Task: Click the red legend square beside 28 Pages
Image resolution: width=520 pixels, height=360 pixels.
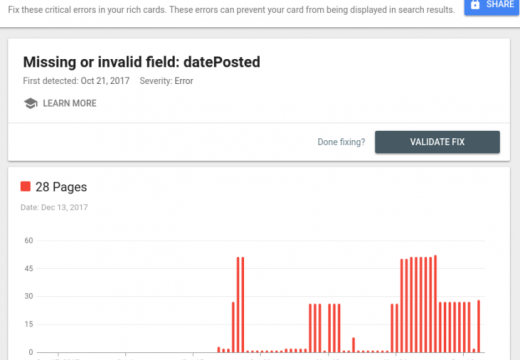Action: (25, 186)
